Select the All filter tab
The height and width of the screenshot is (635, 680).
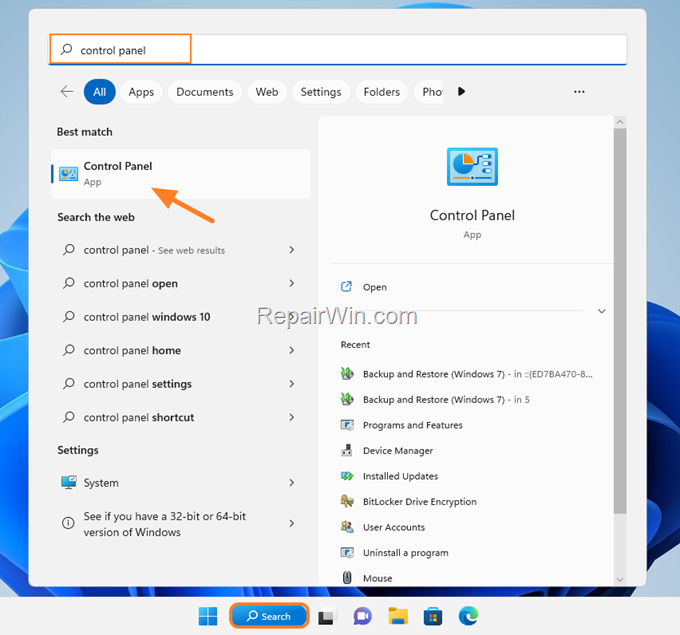[100, 92]
